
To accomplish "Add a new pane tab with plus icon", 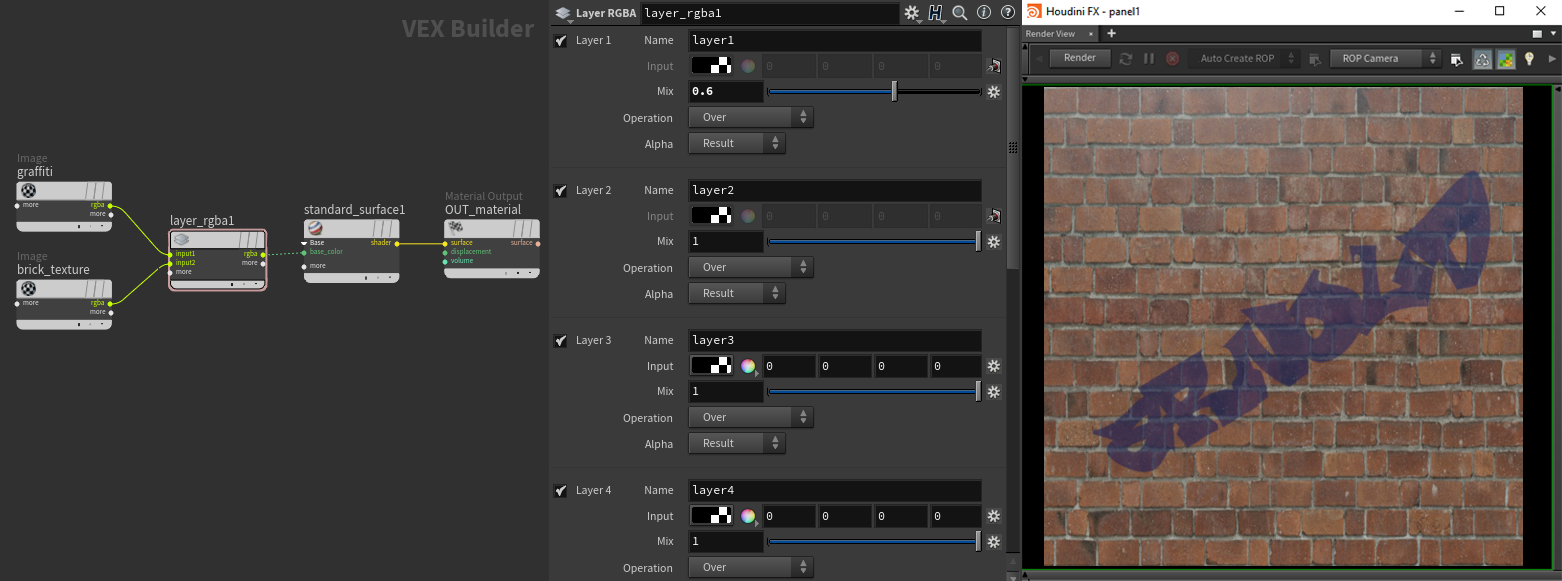I will pyautogui.click(x=1111, y=33).
